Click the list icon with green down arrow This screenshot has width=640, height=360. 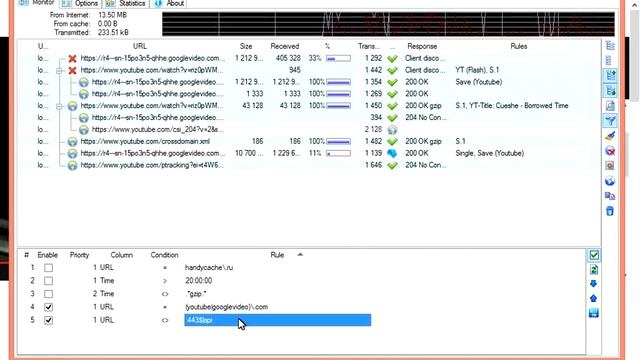click(x=610, y=91)
